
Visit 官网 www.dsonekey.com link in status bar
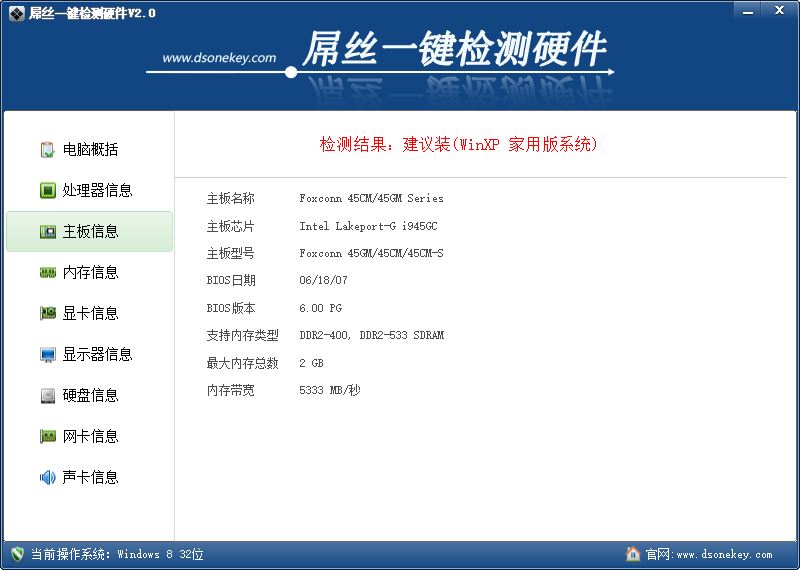(x=709, y=554)
